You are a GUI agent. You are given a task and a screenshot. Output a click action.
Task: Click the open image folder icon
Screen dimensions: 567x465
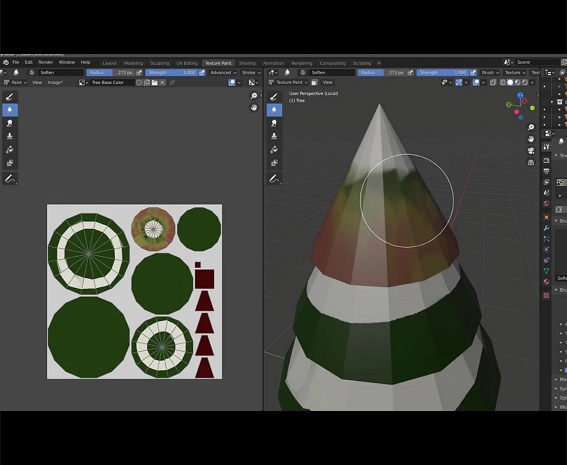pyautogui.click(x=155, y=82)
